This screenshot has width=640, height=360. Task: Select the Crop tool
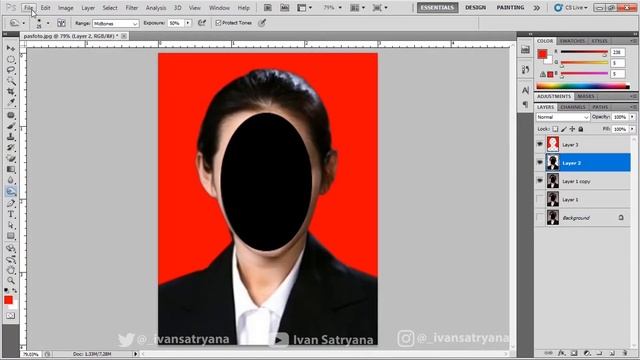coord(11,92)
